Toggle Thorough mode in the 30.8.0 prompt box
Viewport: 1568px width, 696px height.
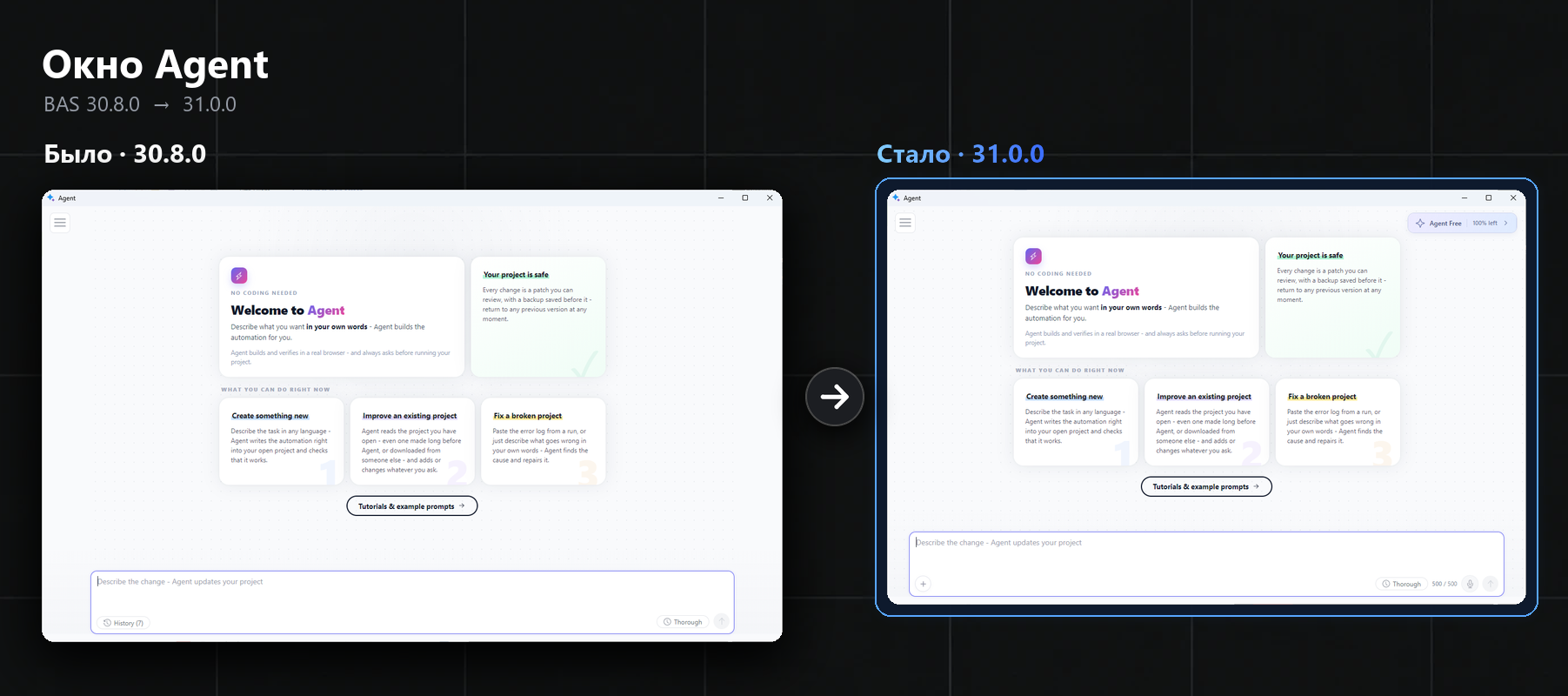[683, 622]
